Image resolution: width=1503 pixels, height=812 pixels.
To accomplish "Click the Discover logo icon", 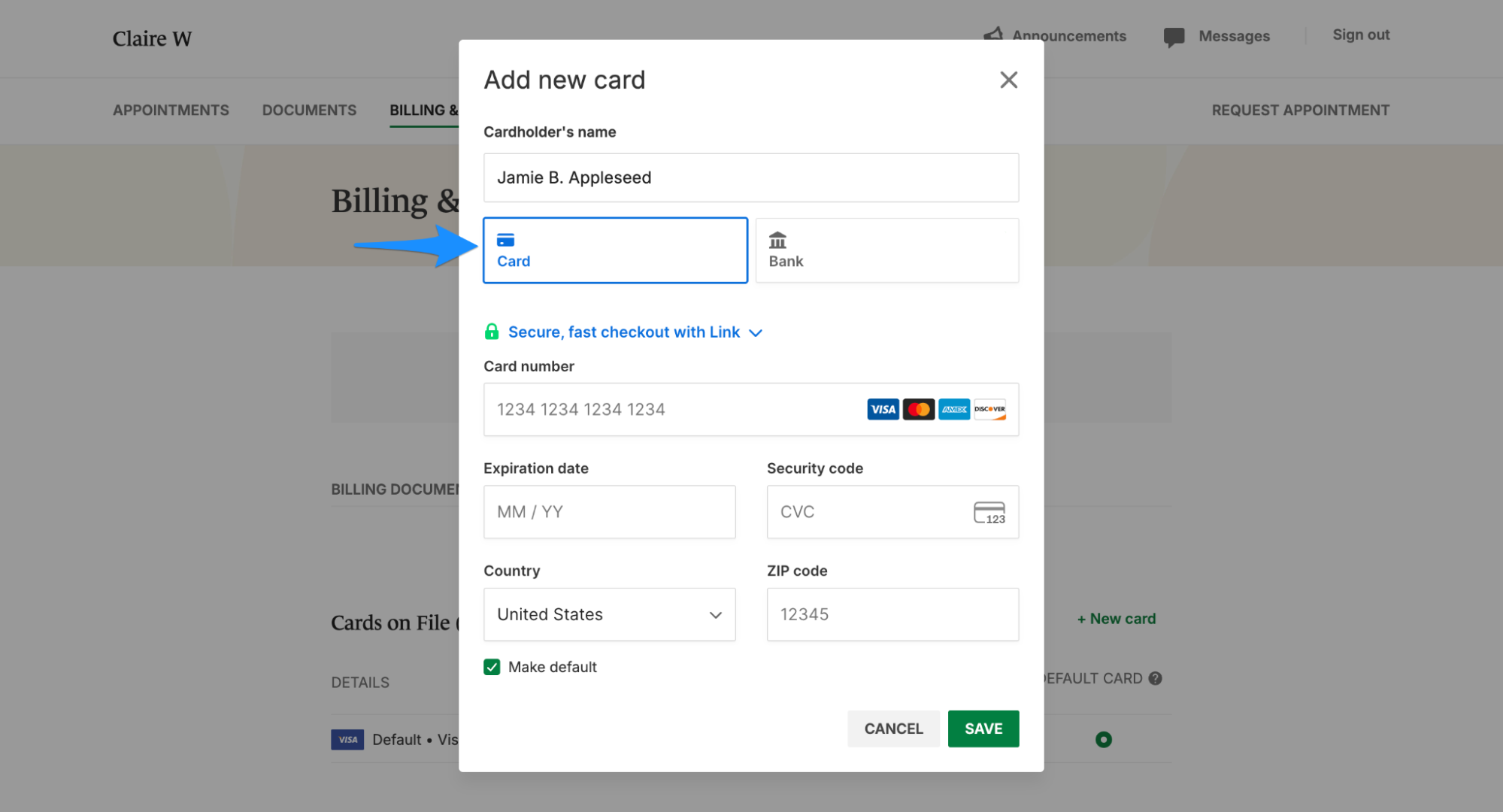I will coord(989,409).
